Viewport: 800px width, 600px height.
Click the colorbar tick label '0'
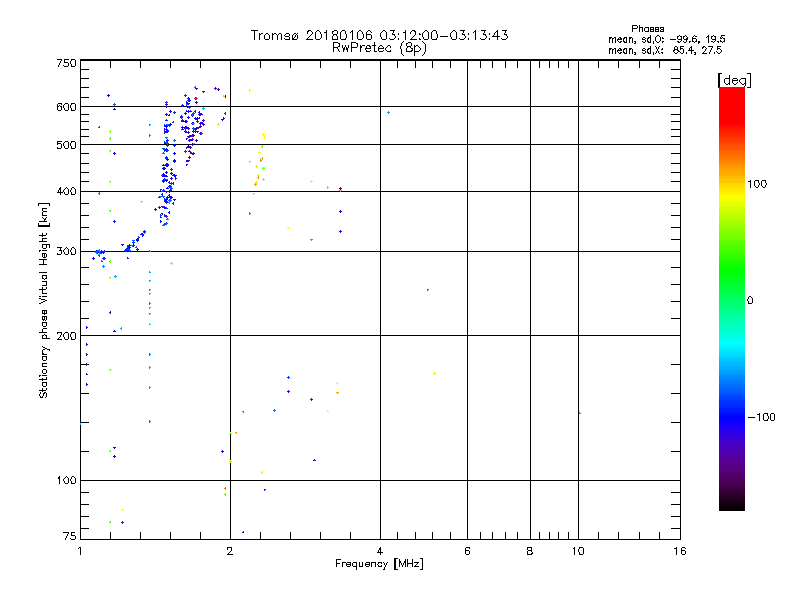750,301
